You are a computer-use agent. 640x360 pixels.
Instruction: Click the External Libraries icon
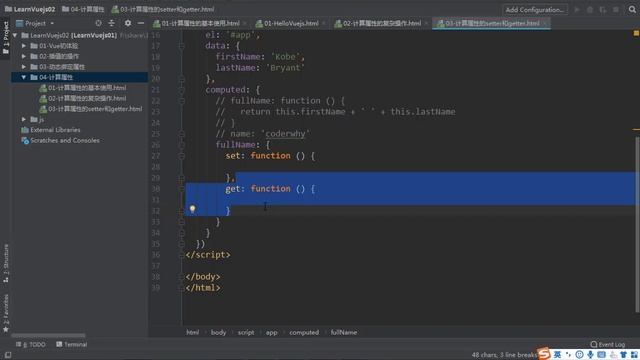(x=25, y=130)
